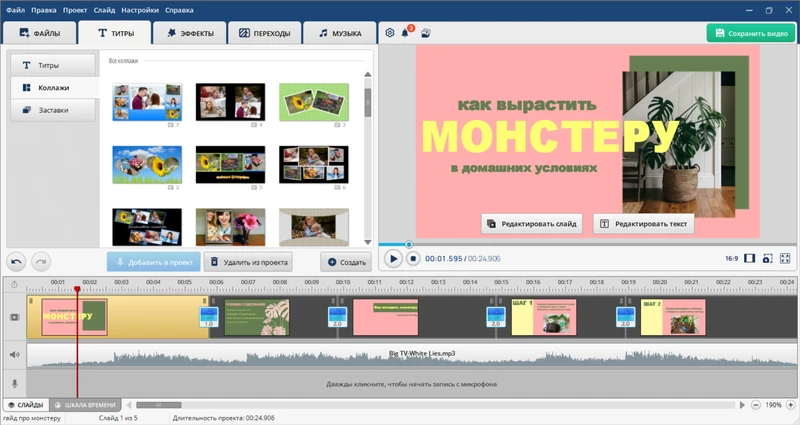Choose the black collage template with 4 photos
Viewport: 800px width, 425px height.
231,102
